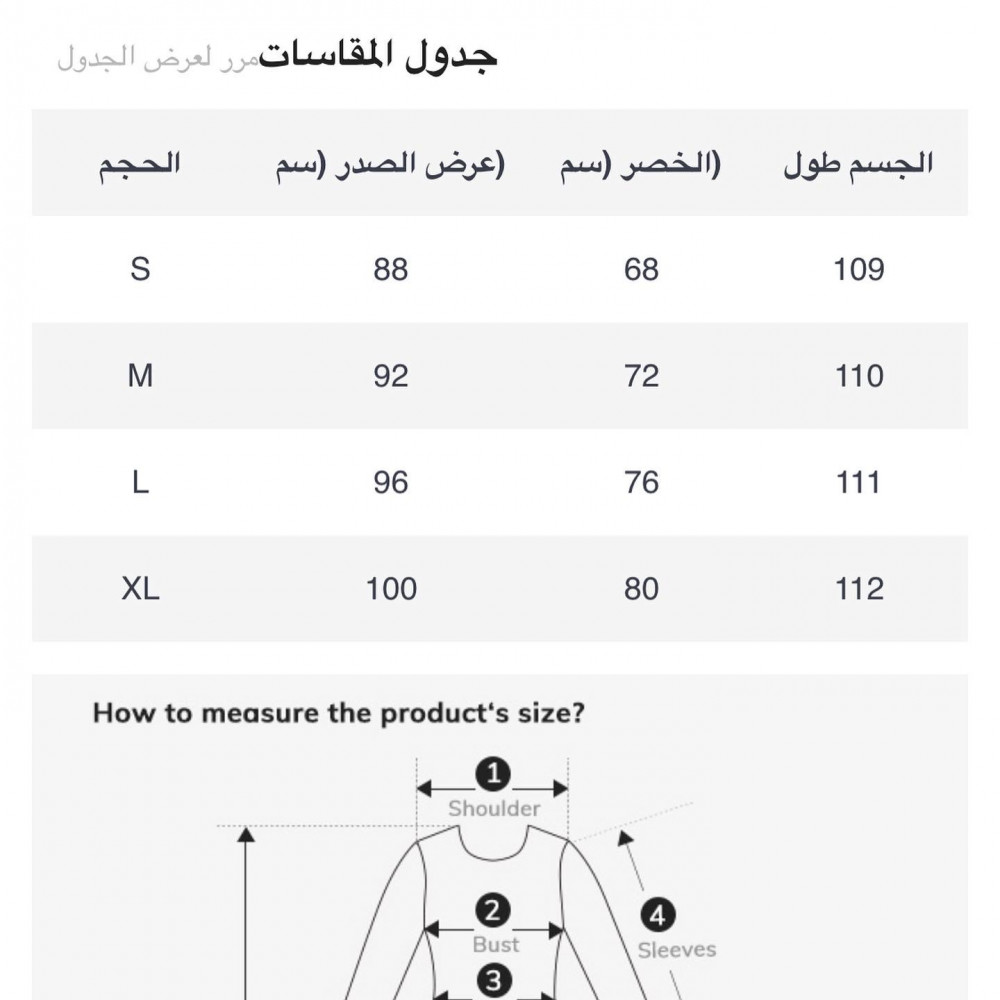Select the M size row label

(140, 376)
